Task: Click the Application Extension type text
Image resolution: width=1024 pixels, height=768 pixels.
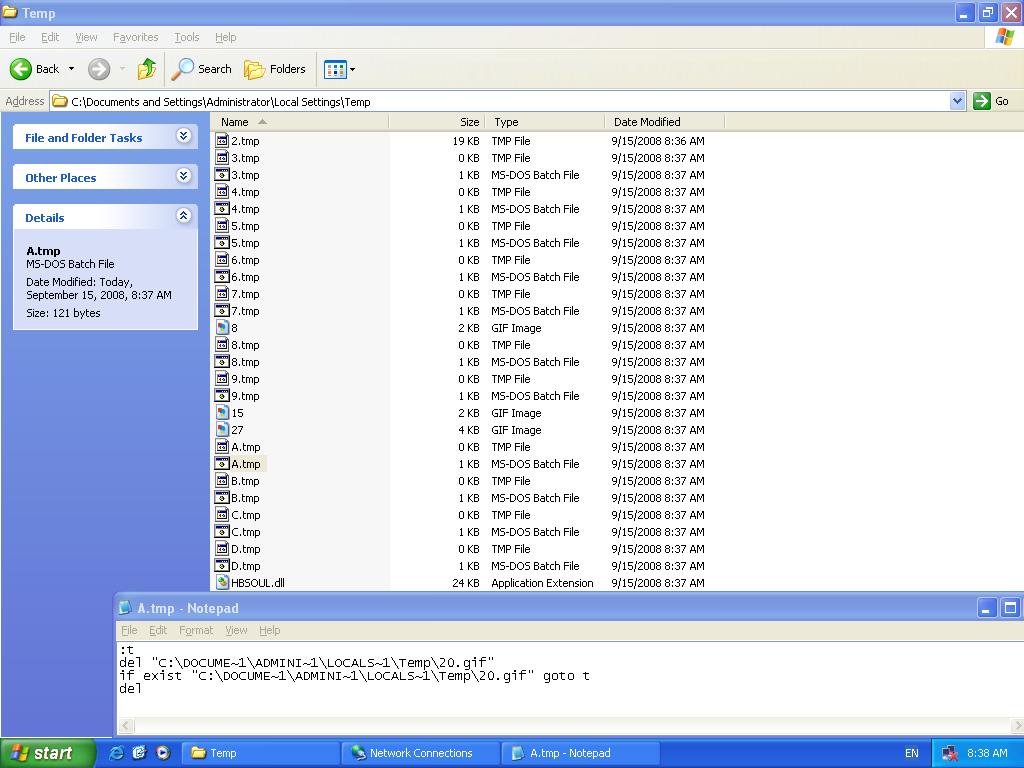Action: coord(542,583)
